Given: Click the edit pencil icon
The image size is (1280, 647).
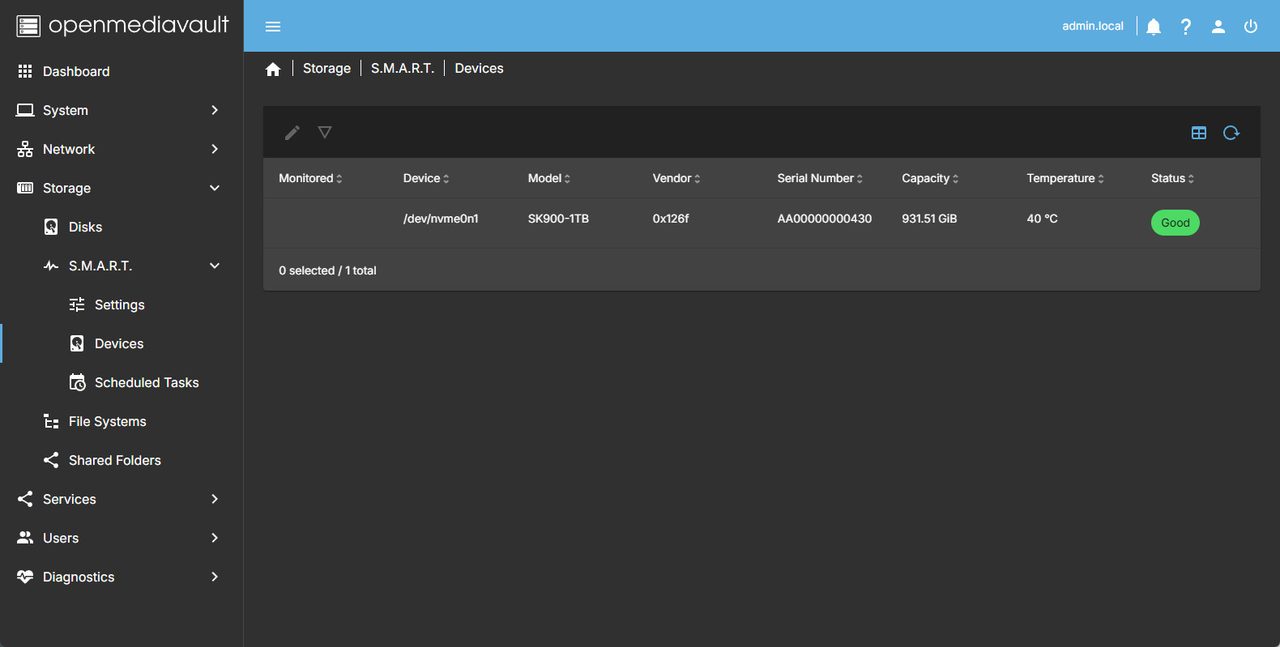Looking at the screenshot, I should pyautogui.click(x=292, y=132).
